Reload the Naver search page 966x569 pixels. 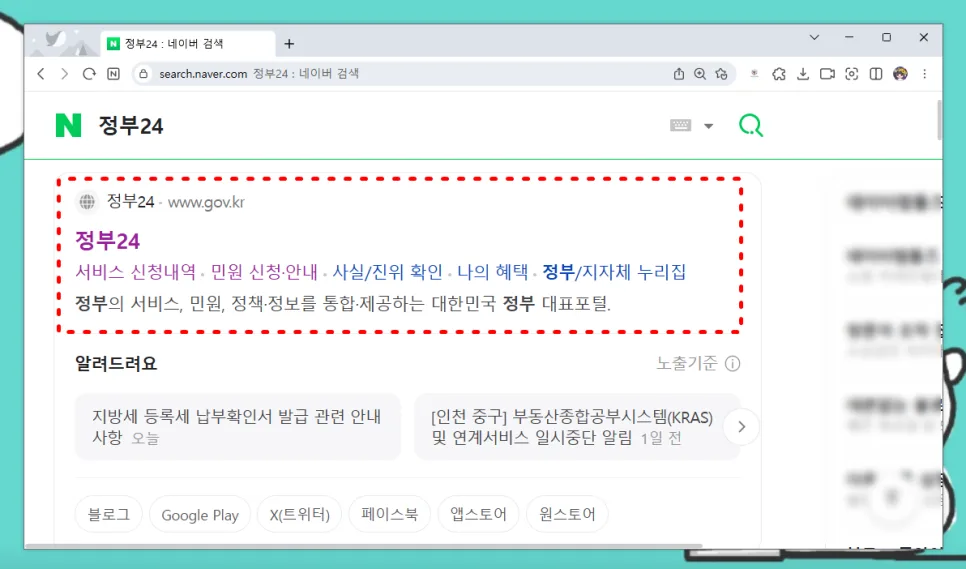tap(89, 74)
